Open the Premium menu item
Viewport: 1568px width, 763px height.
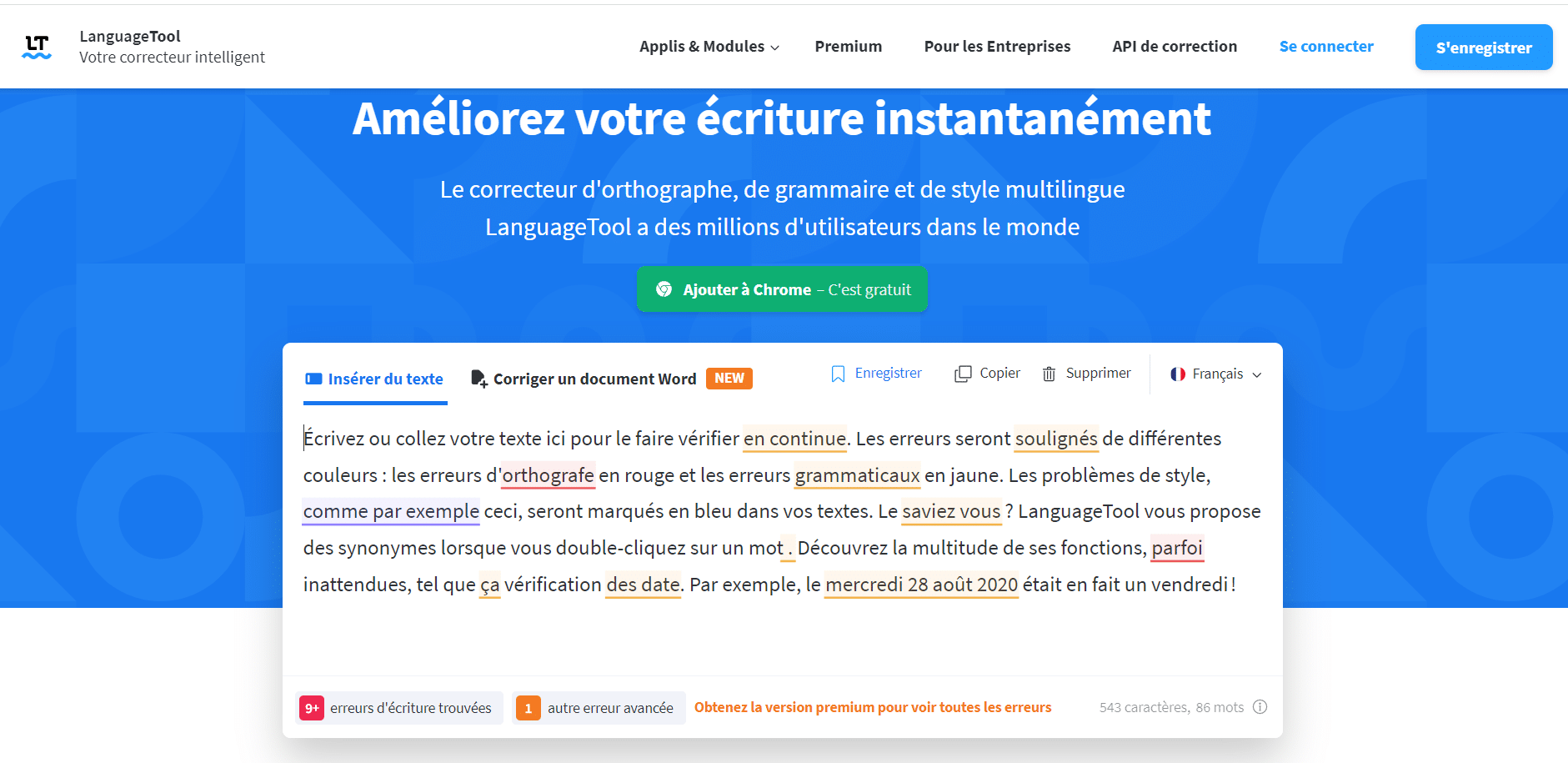click(x=849, y=47)
